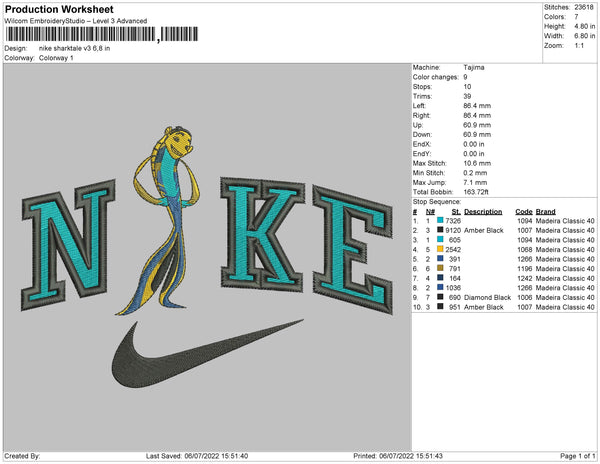
Task: Click code 1242 in row 7
Action: pos(525,278)
